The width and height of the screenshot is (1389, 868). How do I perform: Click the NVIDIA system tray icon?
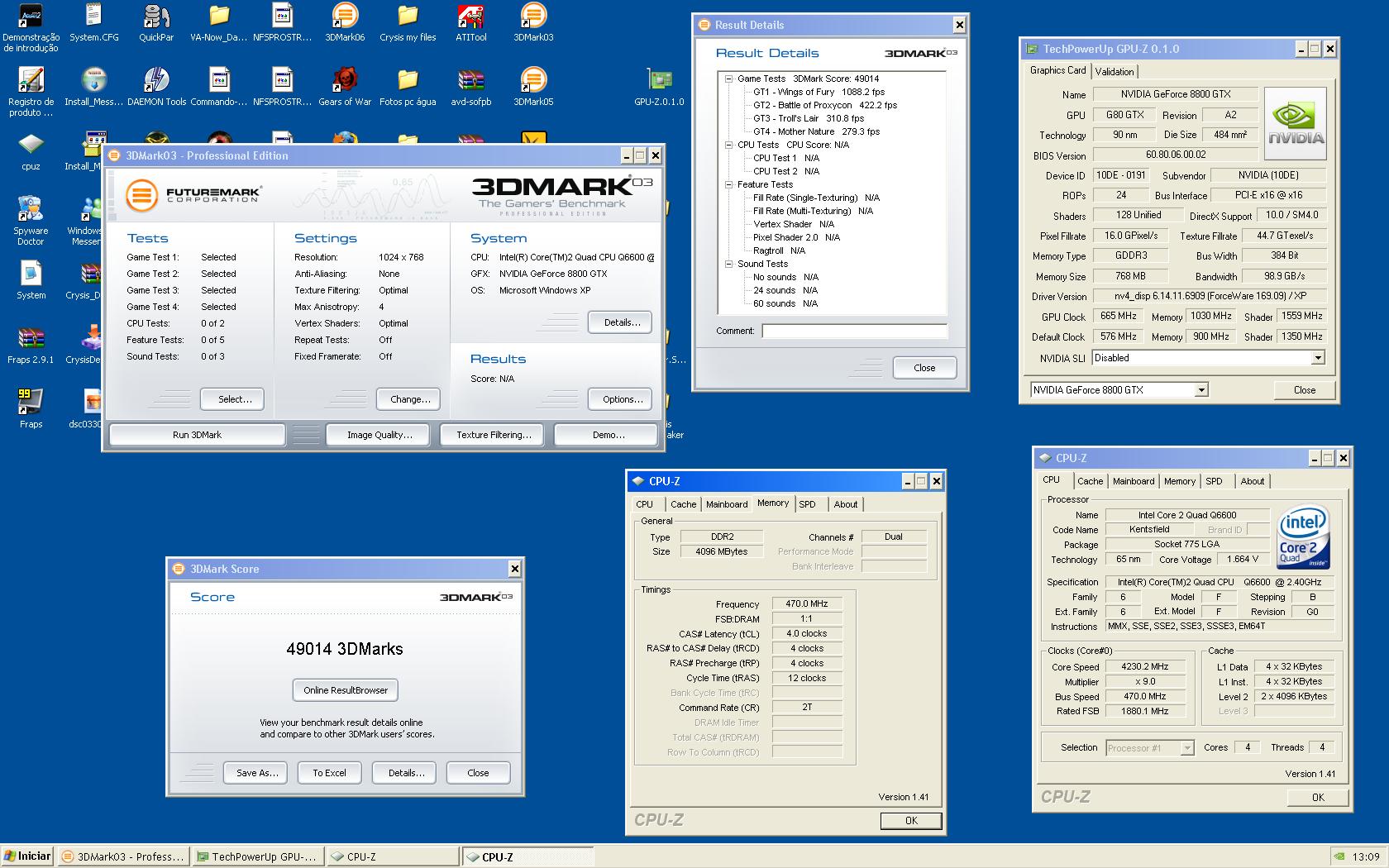click(x=1339, y=856)
